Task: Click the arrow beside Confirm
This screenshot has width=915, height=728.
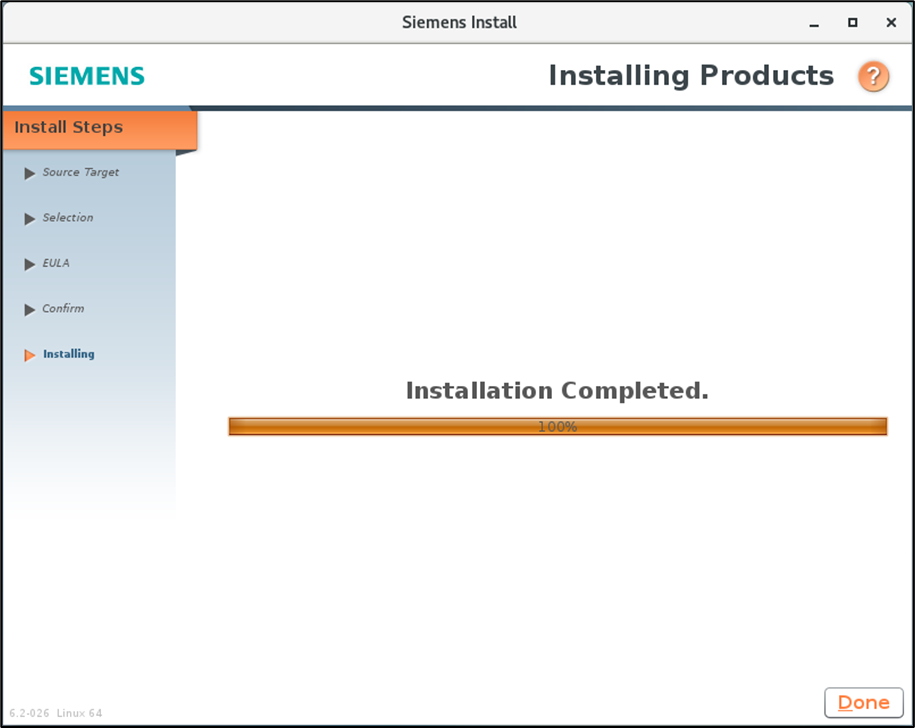Action: pyautogui.click(x=30, y=310)
